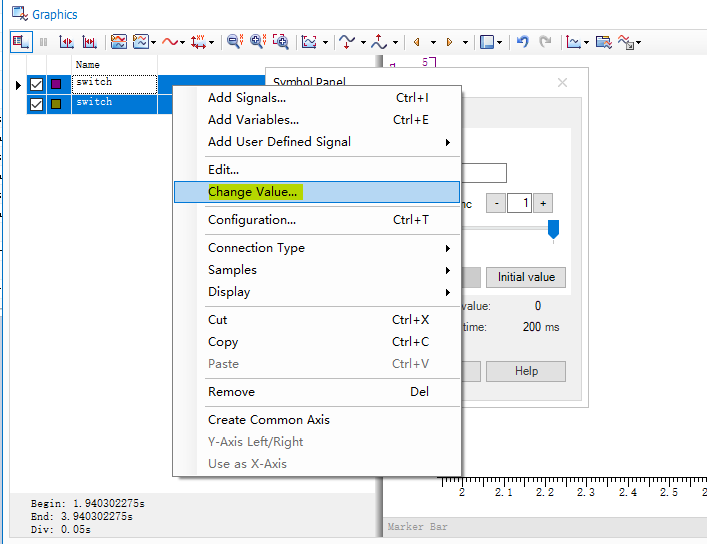
Task: Open the Display submenu
Action: point(317,292)
